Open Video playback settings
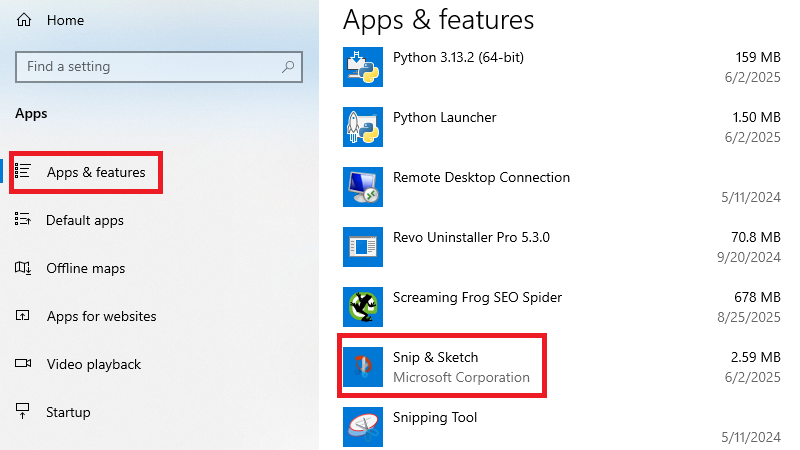Screen dimensions: 800x450 93,364
